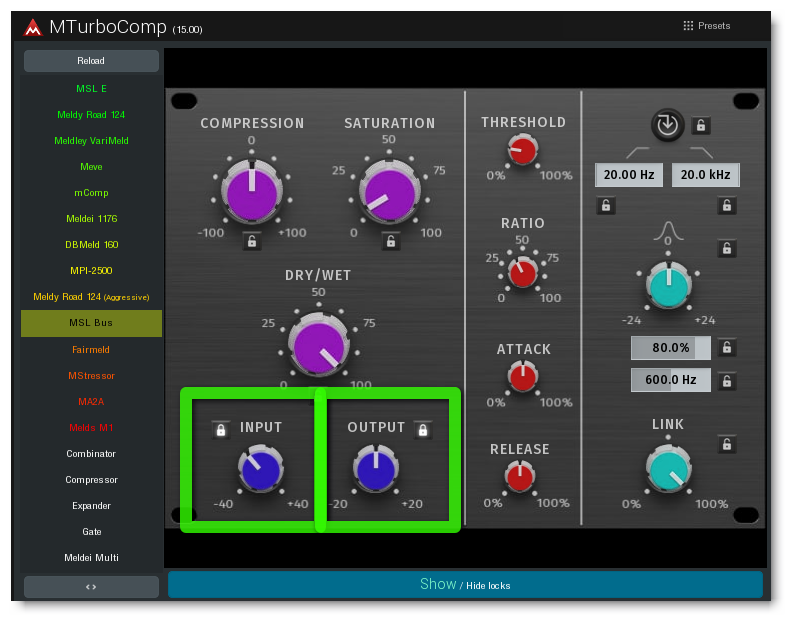Click the bell-curve filter shape icon

(668, 232)
